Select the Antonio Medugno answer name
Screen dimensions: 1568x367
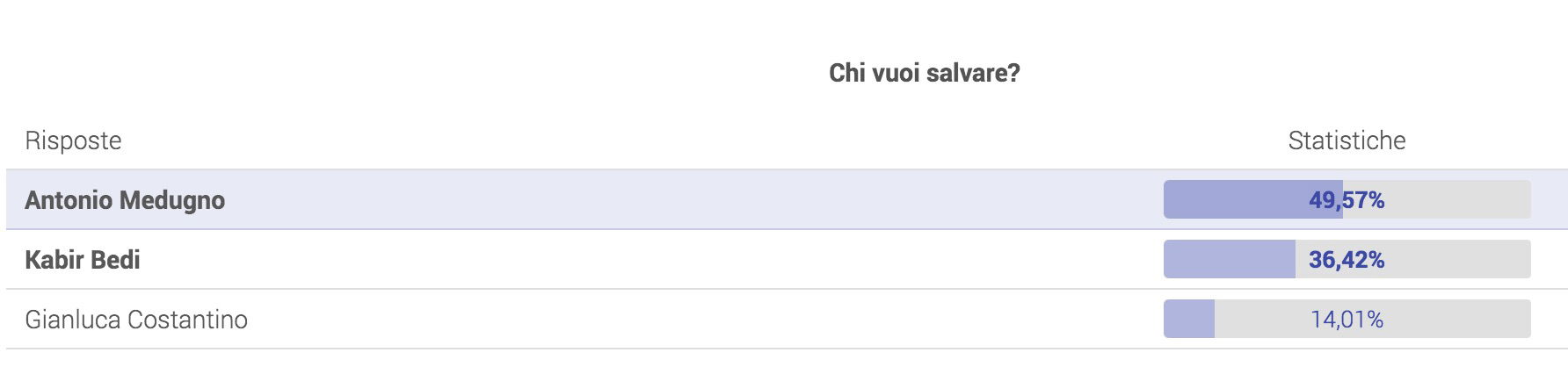tap(125, 200)
